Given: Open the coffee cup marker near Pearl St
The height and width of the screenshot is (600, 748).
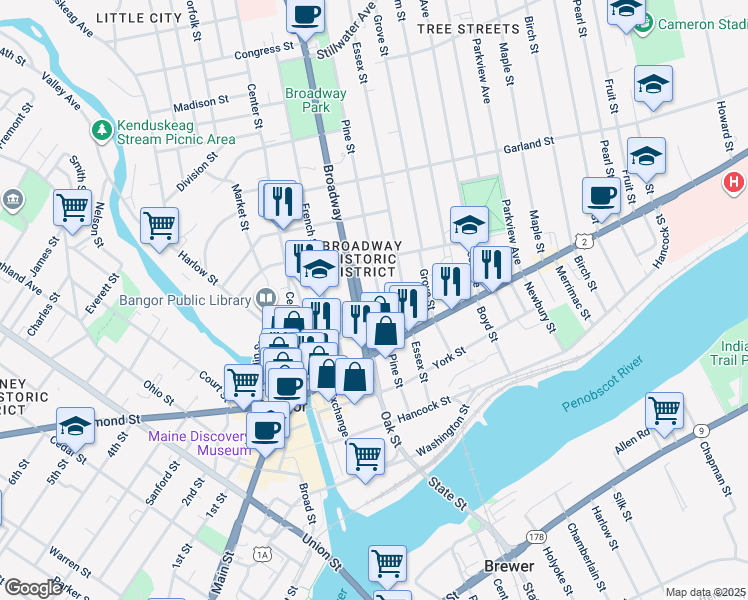Looking at the screenshot, I should pyautogui.click(x=601, y=198).
